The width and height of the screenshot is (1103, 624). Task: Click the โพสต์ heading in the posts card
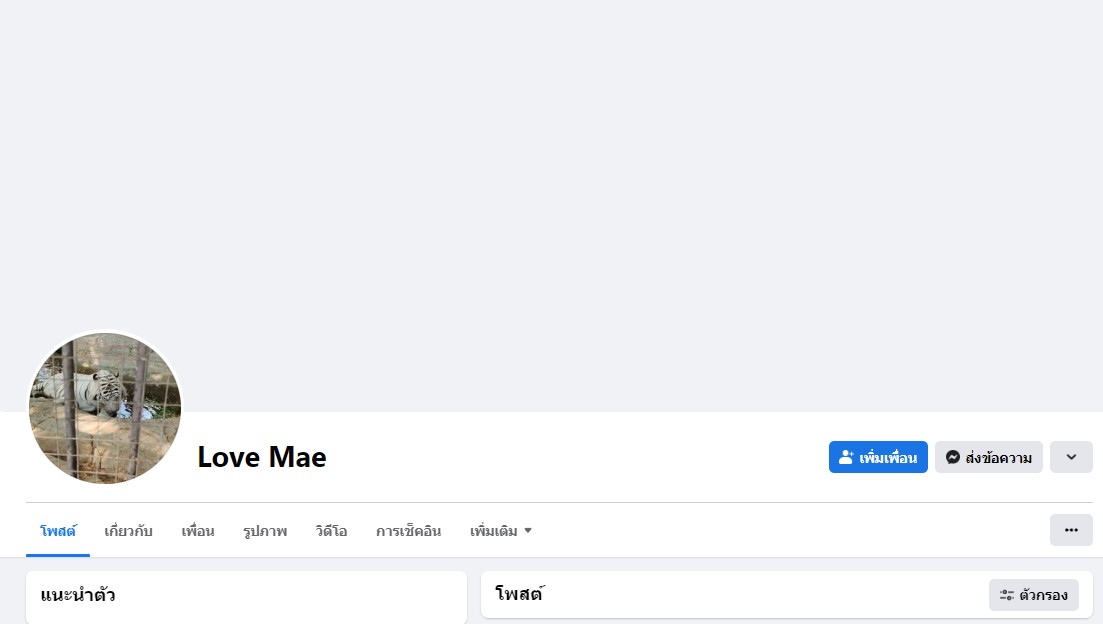[x=519, y=595]
